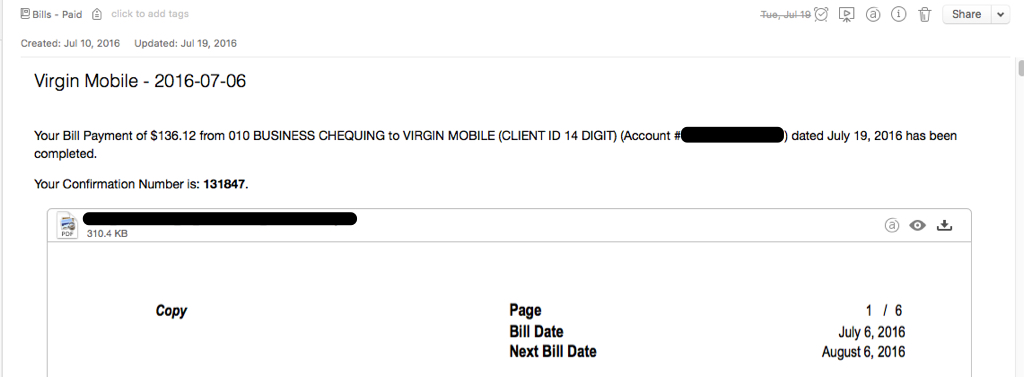Click the vertical scrollbar thumb

tap(1021, 69)
